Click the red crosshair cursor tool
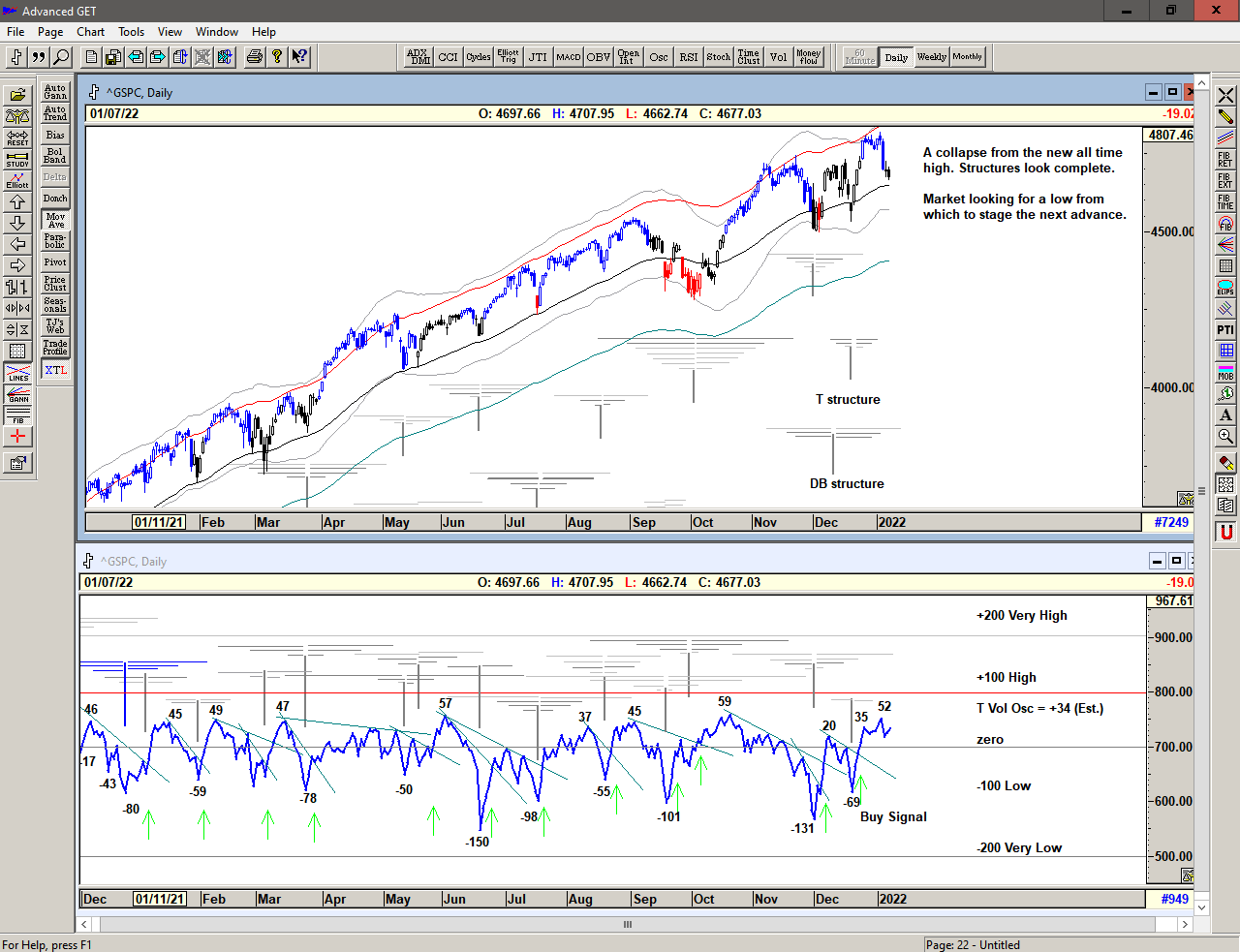This screenshot has width=1240, height=952. 17,437
